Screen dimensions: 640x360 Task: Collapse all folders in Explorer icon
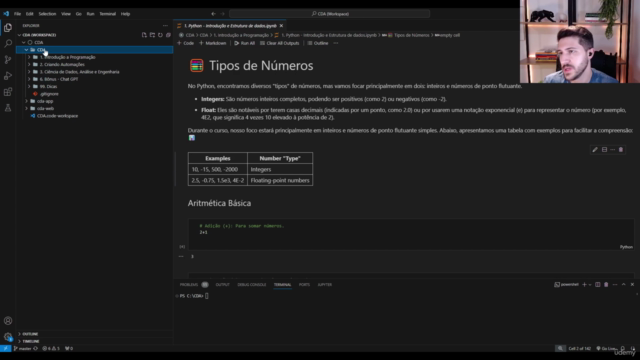(x=168, y=35)
